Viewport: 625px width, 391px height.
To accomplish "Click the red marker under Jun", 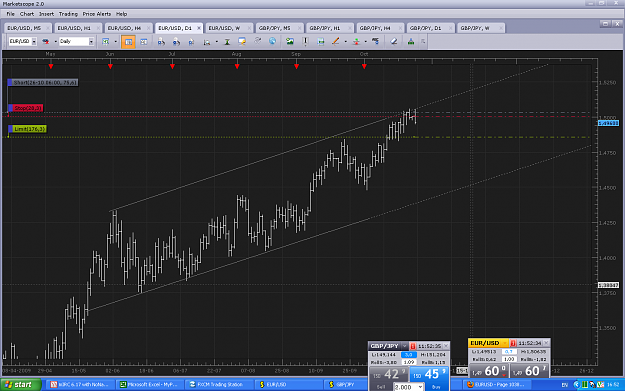I will coord(110,66).
